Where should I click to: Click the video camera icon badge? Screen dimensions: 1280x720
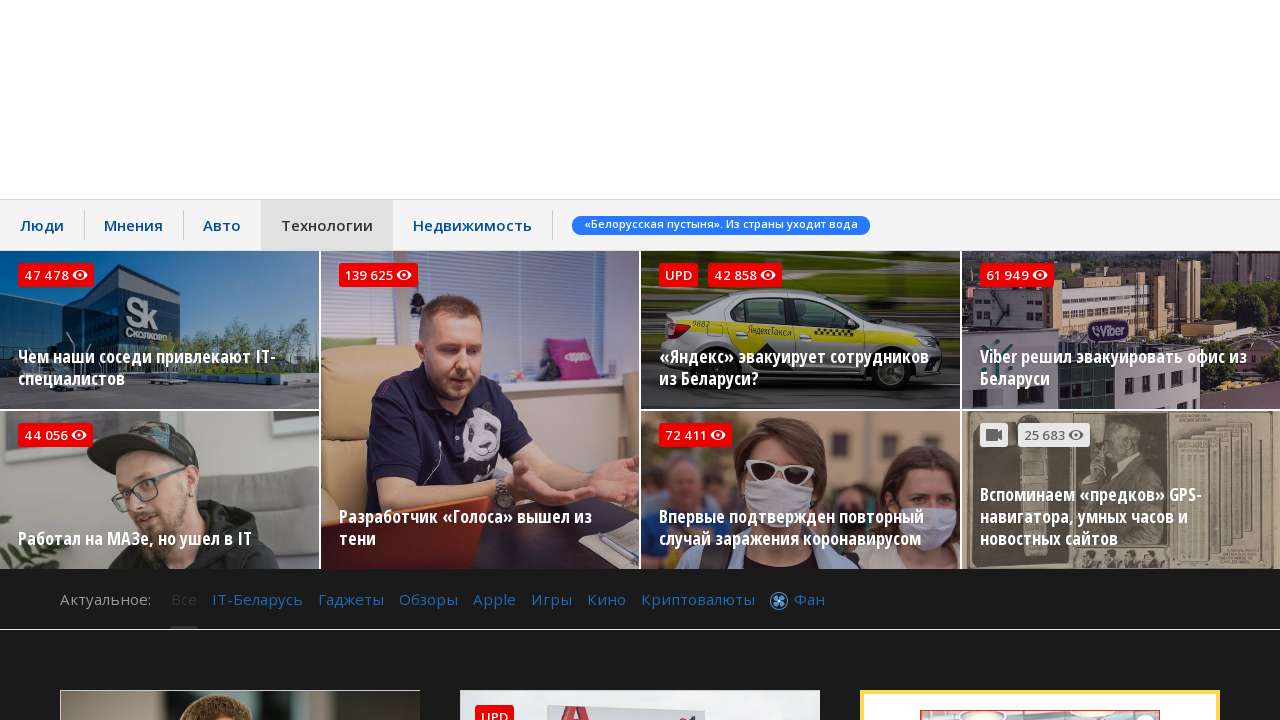click(994, 435)
